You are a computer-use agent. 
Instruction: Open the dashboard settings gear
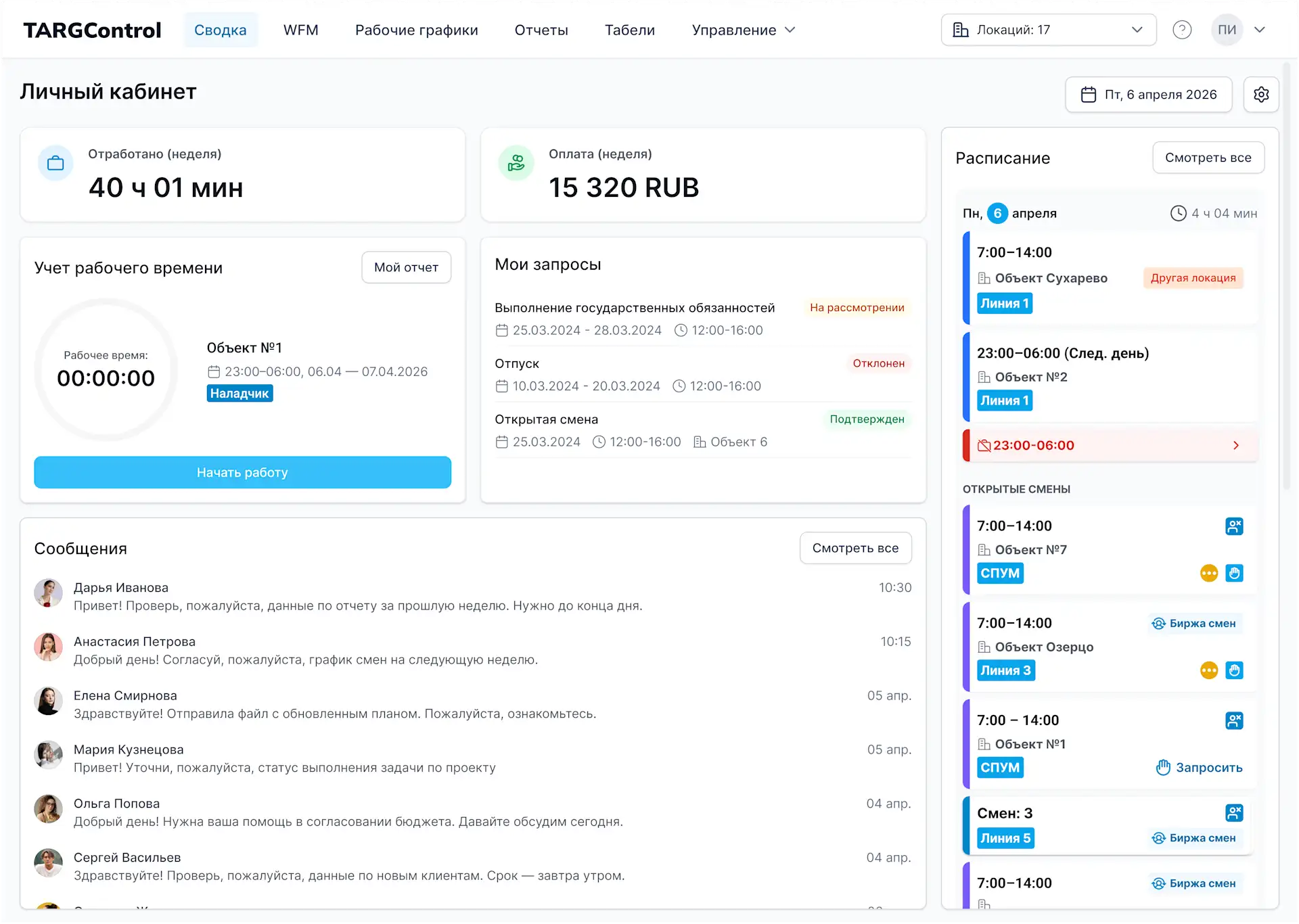1261,95
